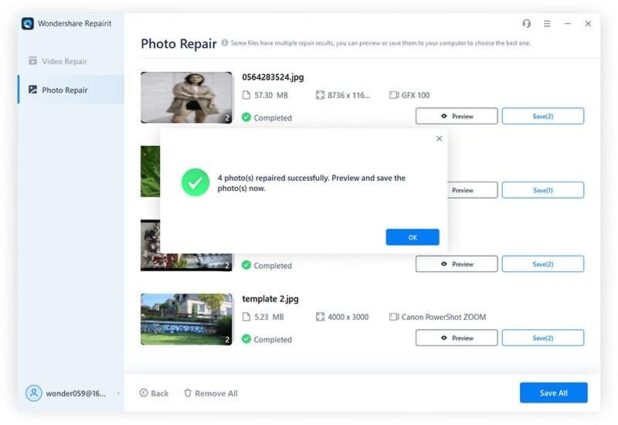Open thumbnail of template 2.jpg

[186, 319]
